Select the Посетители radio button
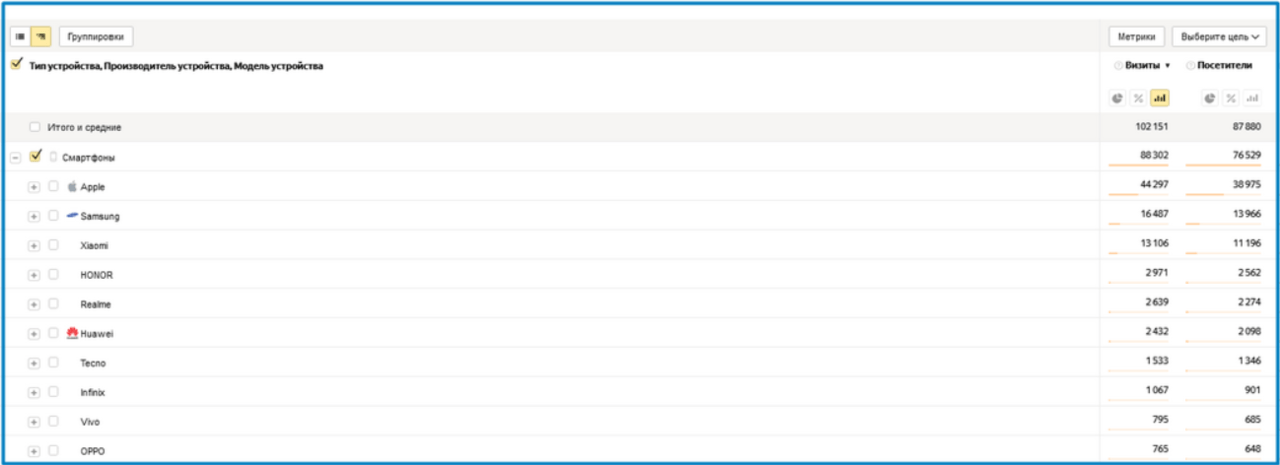 (x=1190, y=66)
